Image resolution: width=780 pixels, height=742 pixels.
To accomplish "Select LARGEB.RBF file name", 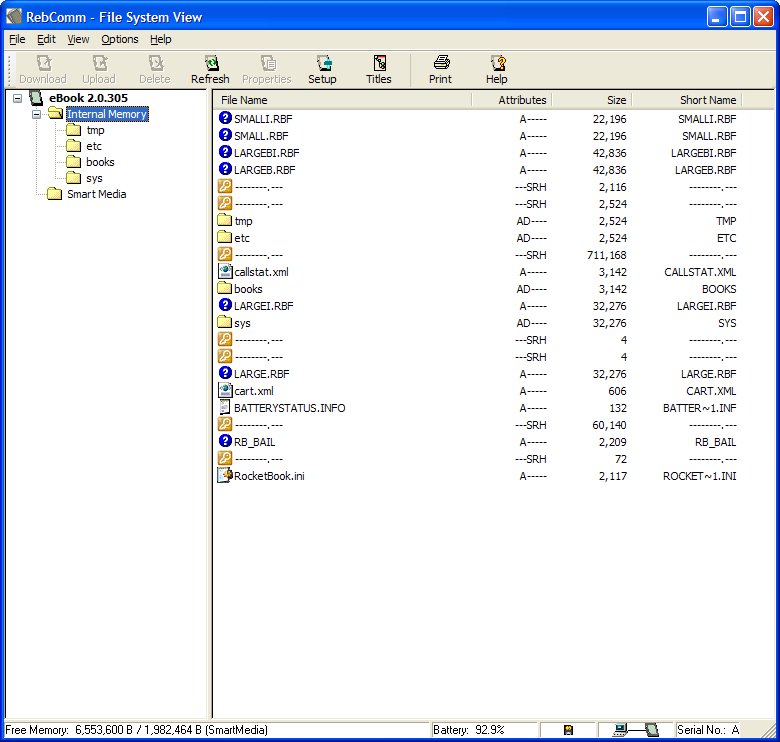I will coord(265,170).
